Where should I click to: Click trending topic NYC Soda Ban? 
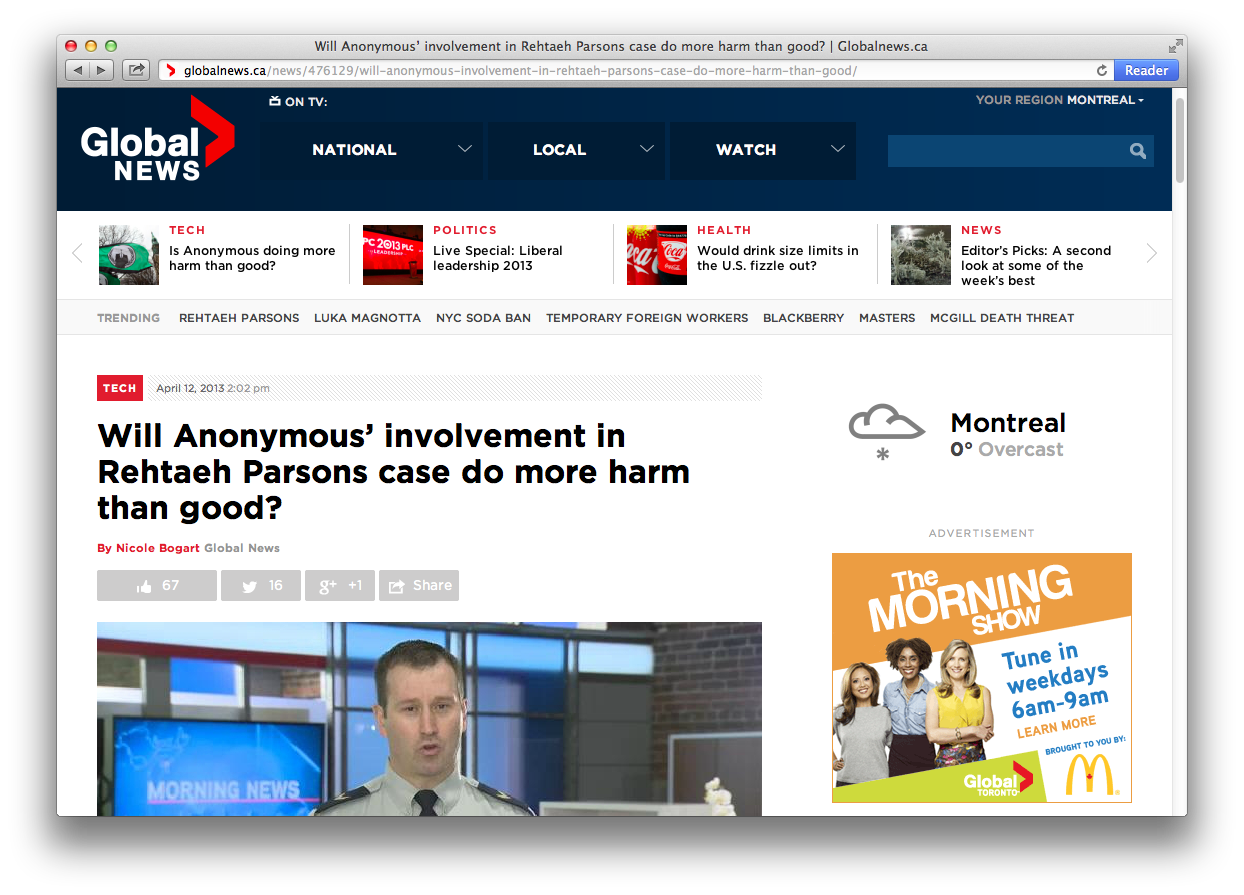pos(483,318)
